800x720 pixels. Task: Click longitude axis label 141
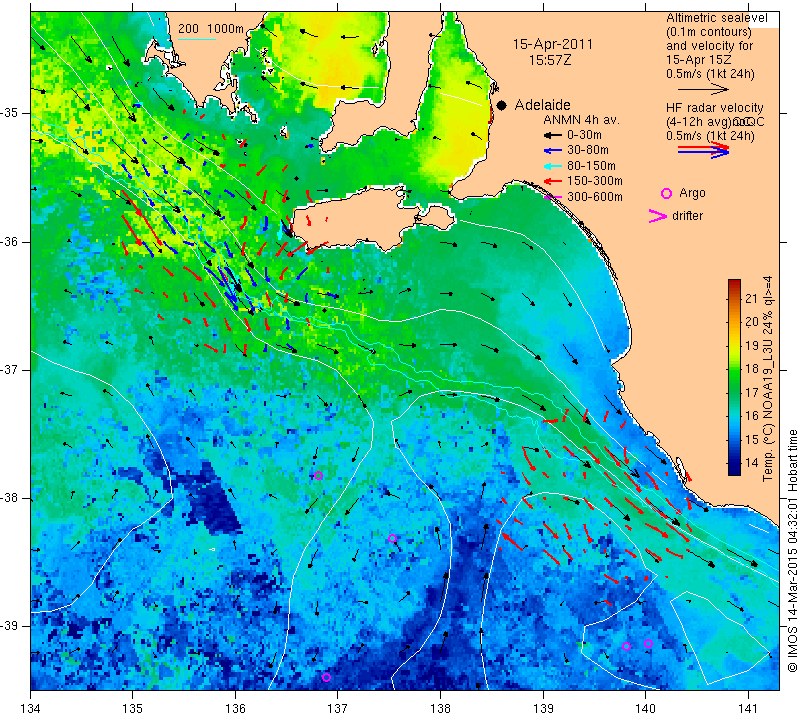pos(748,709)
